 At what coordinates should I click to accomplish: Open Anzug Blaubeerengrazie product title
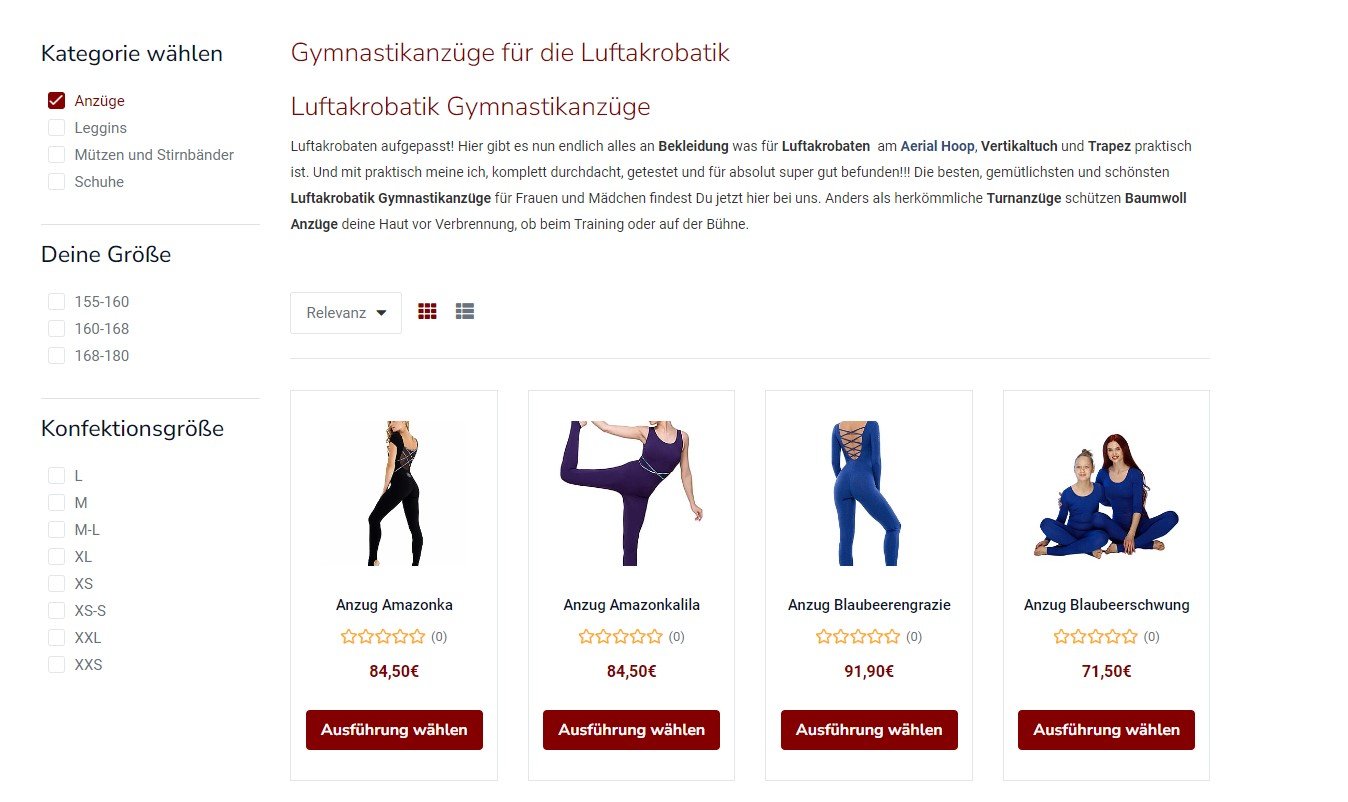[x=869, y=605]
